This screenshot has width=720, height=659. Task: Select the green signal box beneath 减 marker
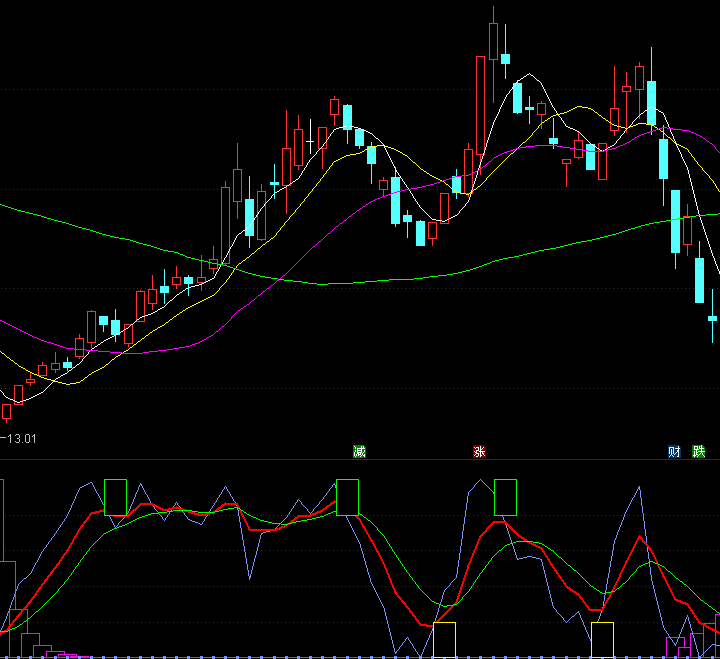click(347, 497)
